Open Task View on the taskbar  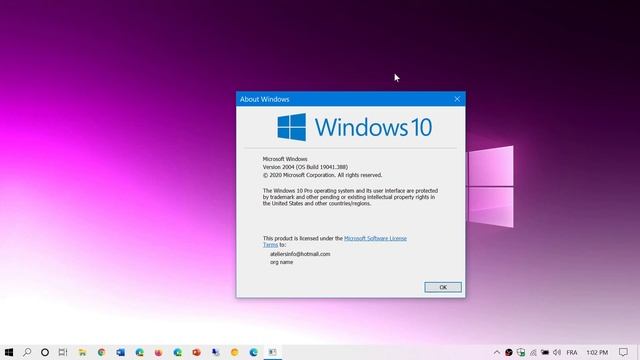coord(63,352)
